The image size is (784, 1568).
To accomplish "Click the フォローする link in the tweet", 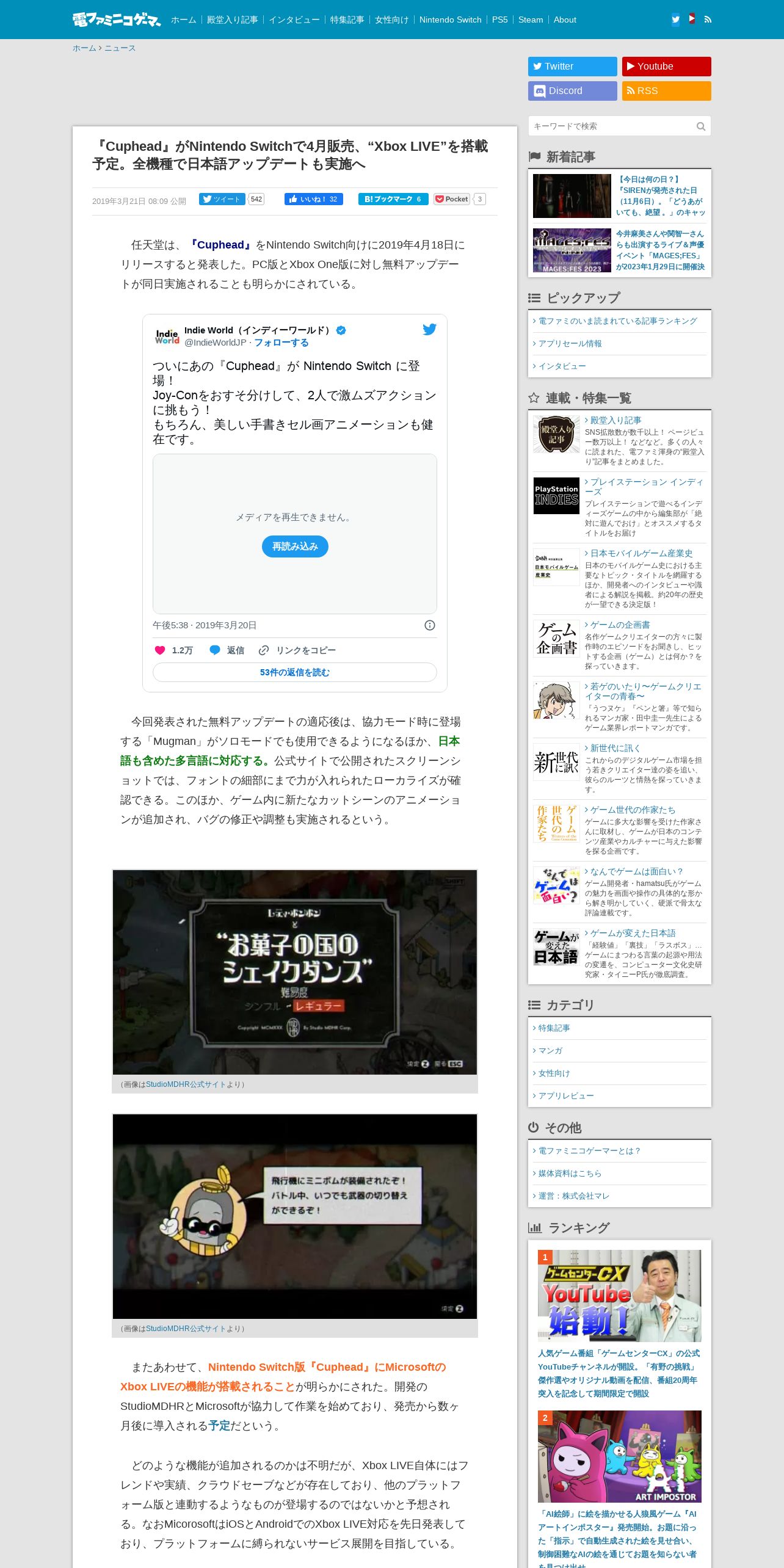I will 281,343.
